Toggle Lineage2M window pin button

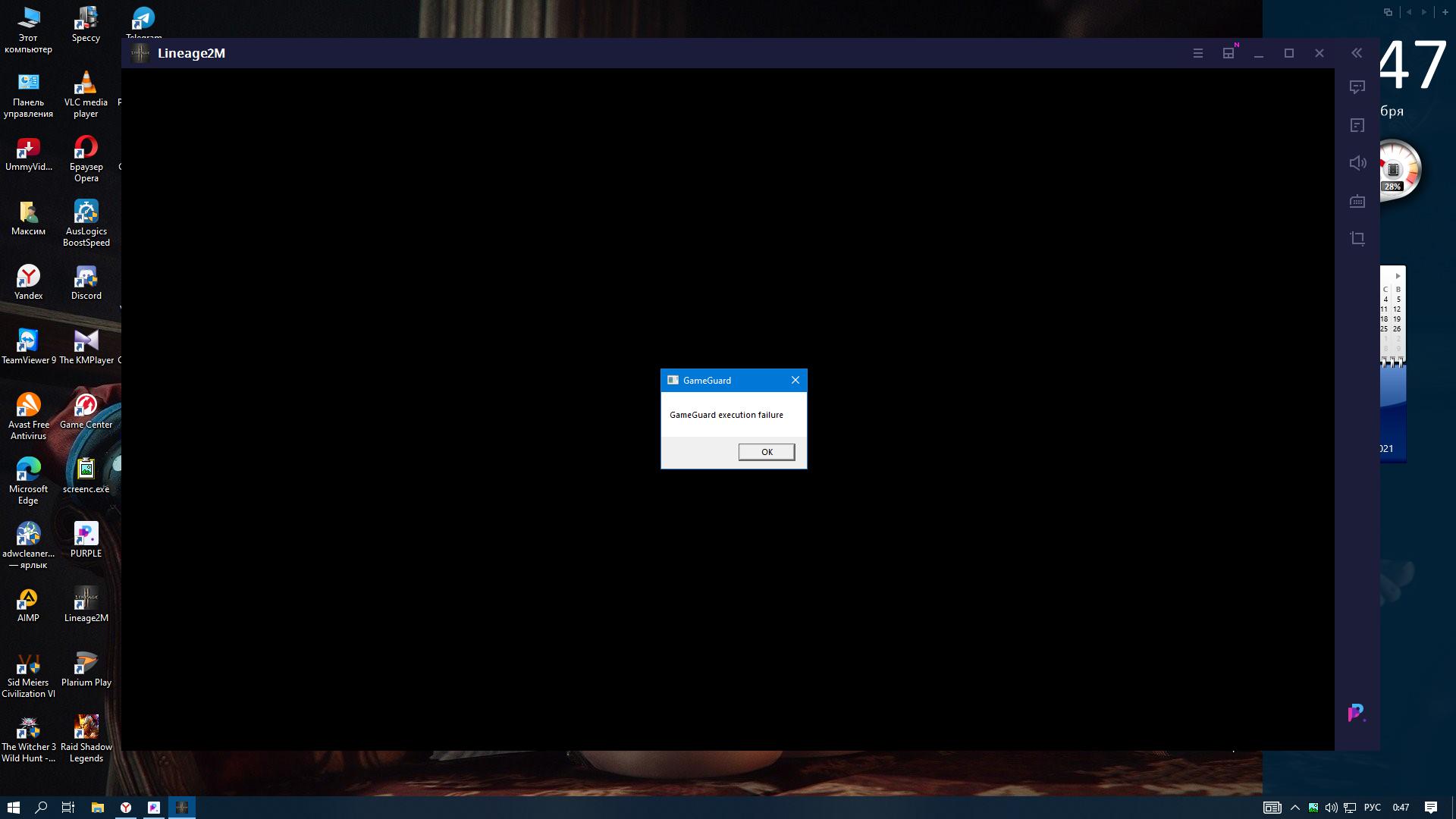tap(1228, 52)
